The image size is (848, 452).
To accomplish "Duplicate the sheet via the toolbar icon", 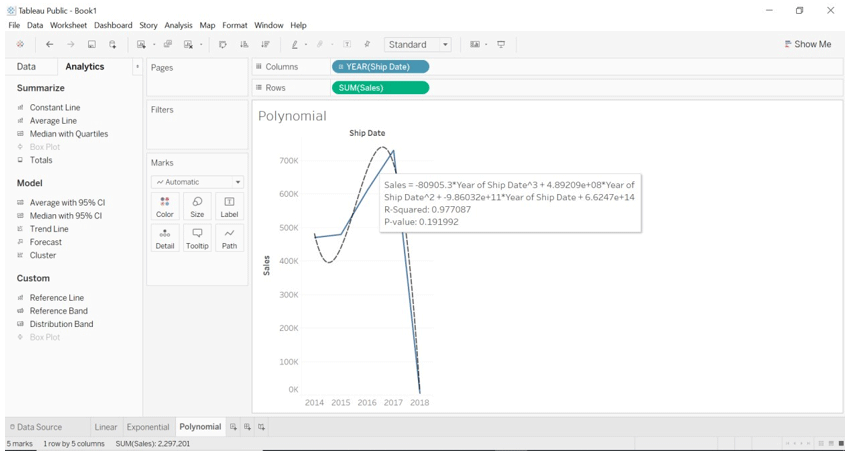I will pyautogui.click(x=168, y=44).
